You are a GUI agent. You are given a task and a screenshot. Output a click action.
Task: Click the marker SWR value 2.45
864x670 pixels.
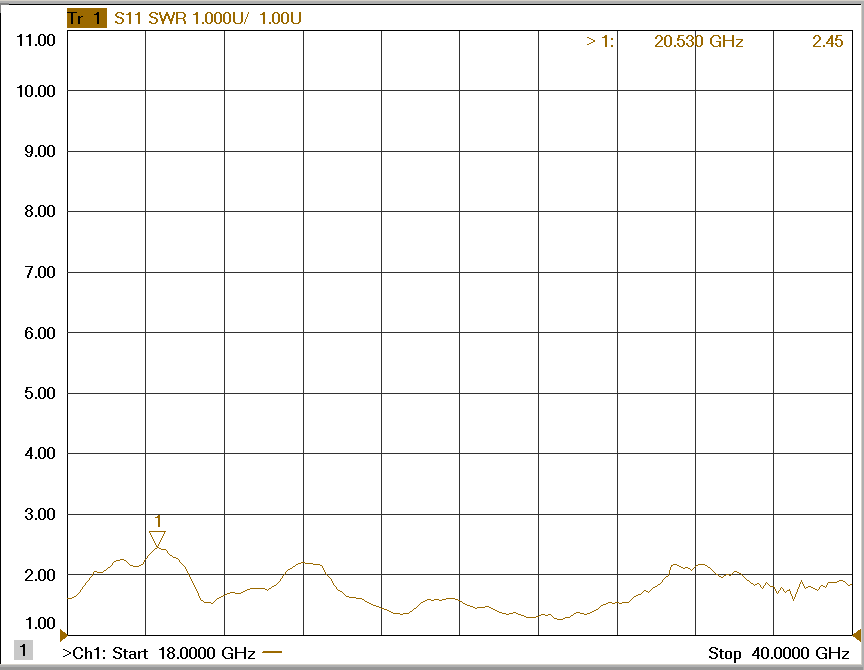(x=827, y=41)
